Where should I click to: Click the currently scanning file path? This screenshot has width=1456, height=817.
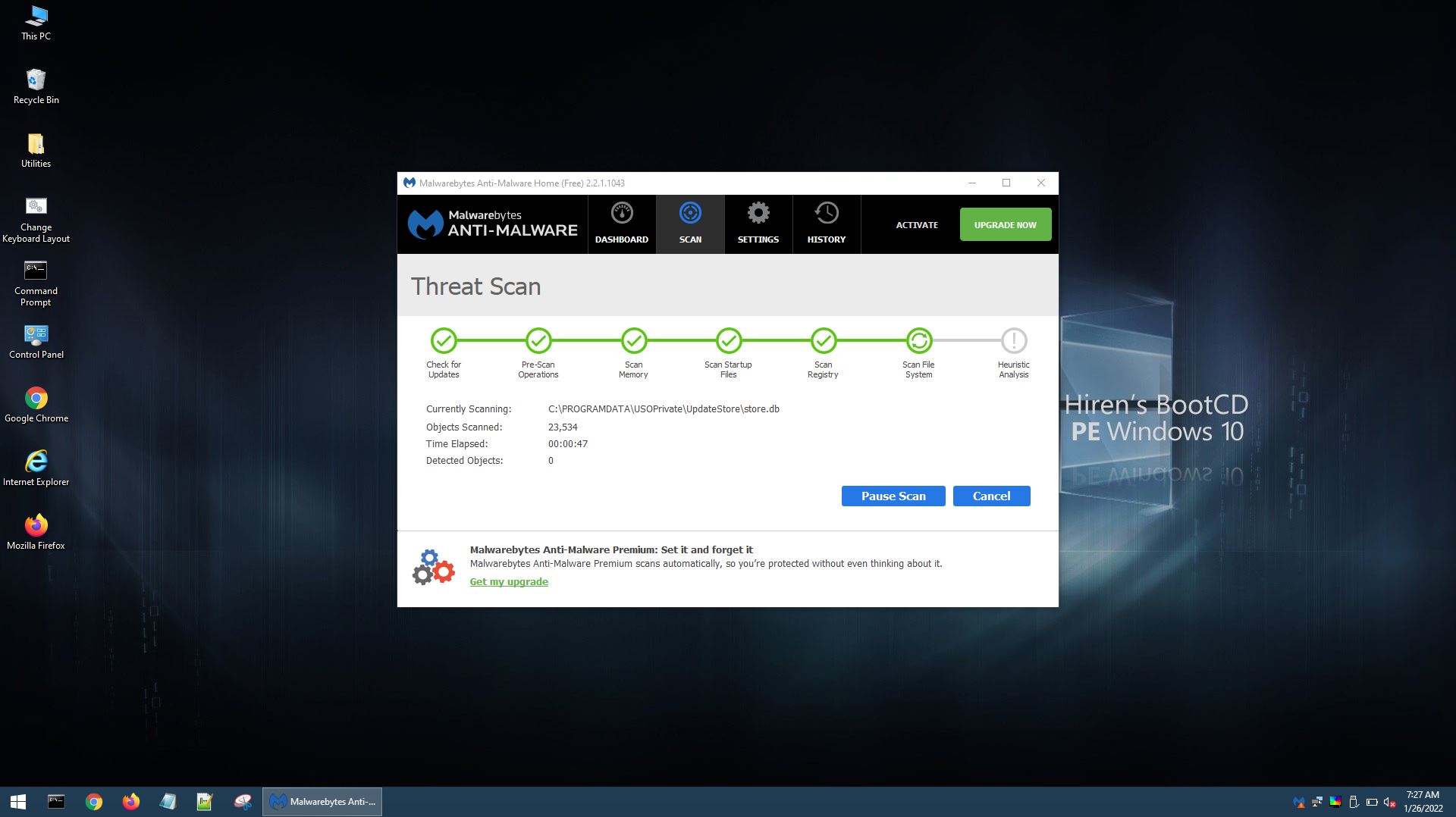point(664,409)
